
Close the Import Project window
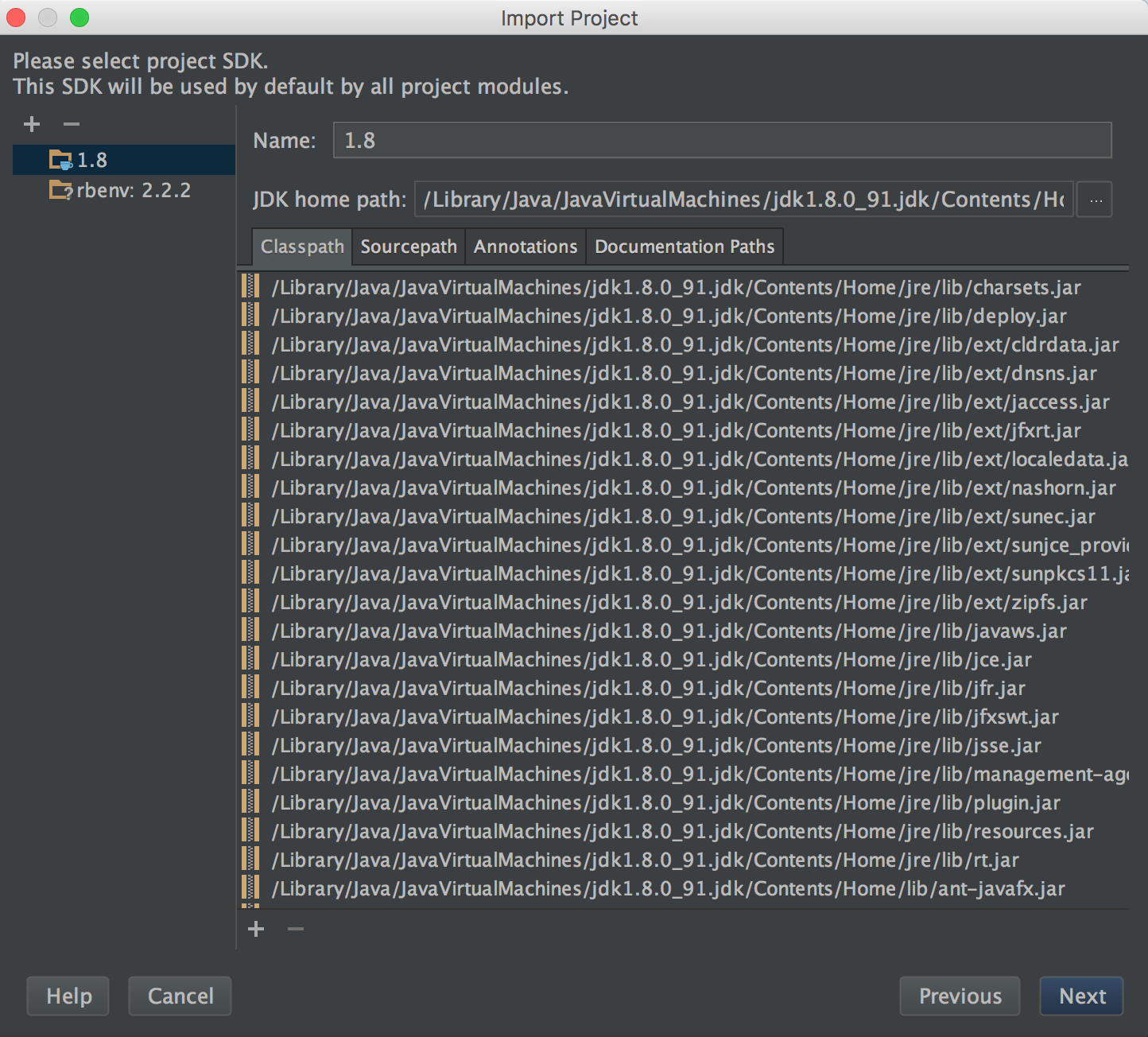16,17
